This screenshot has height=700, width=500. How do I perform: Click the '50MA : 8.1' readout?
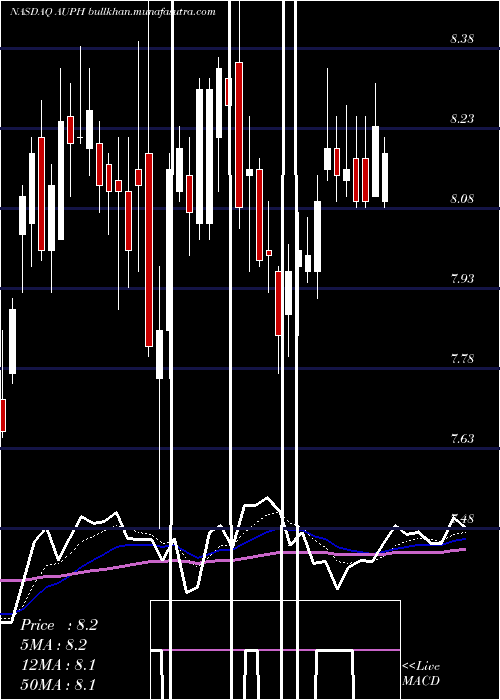(x=58, y=684)
